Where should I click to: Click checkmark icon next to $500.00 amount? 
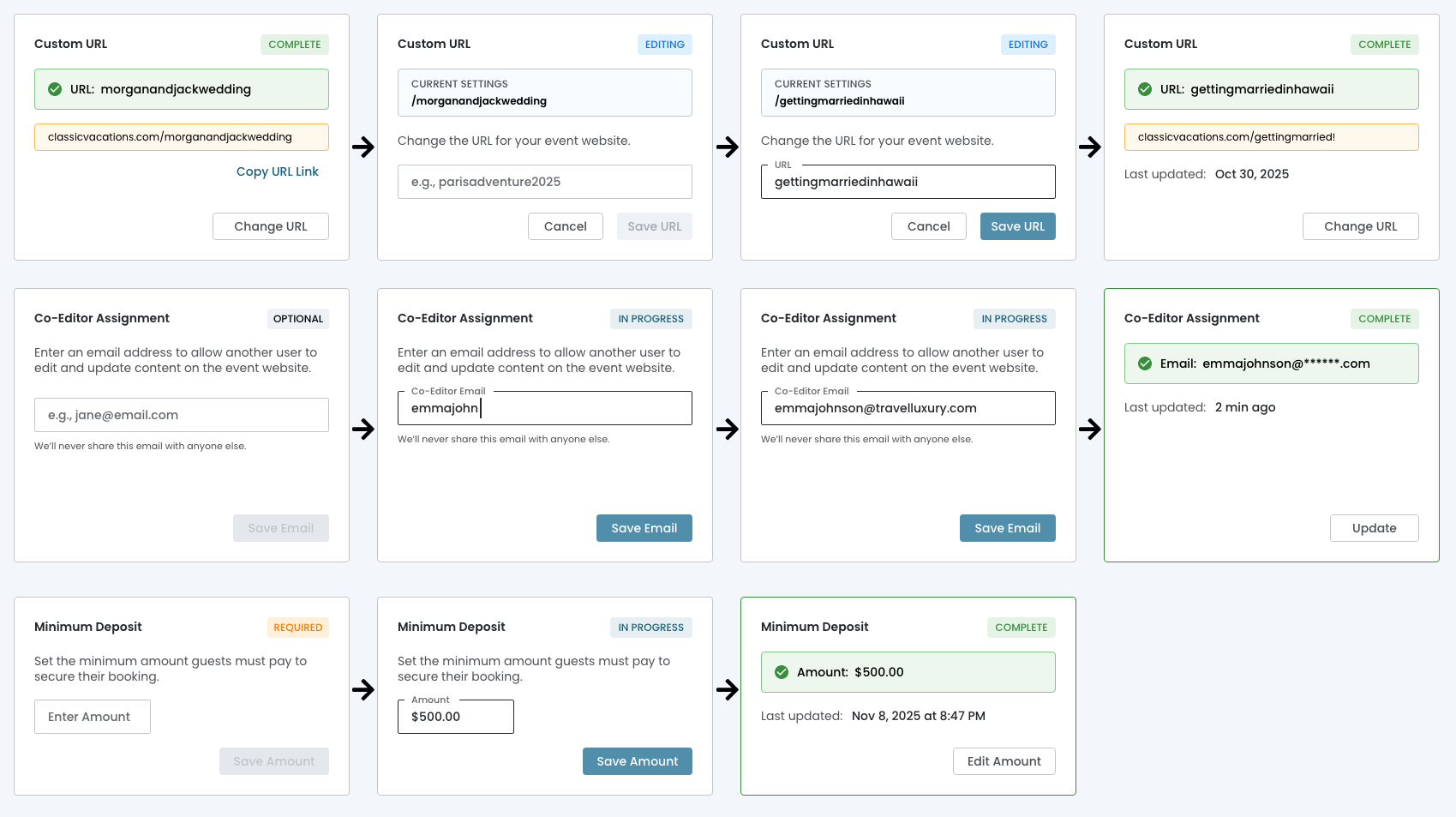(782, 672)
